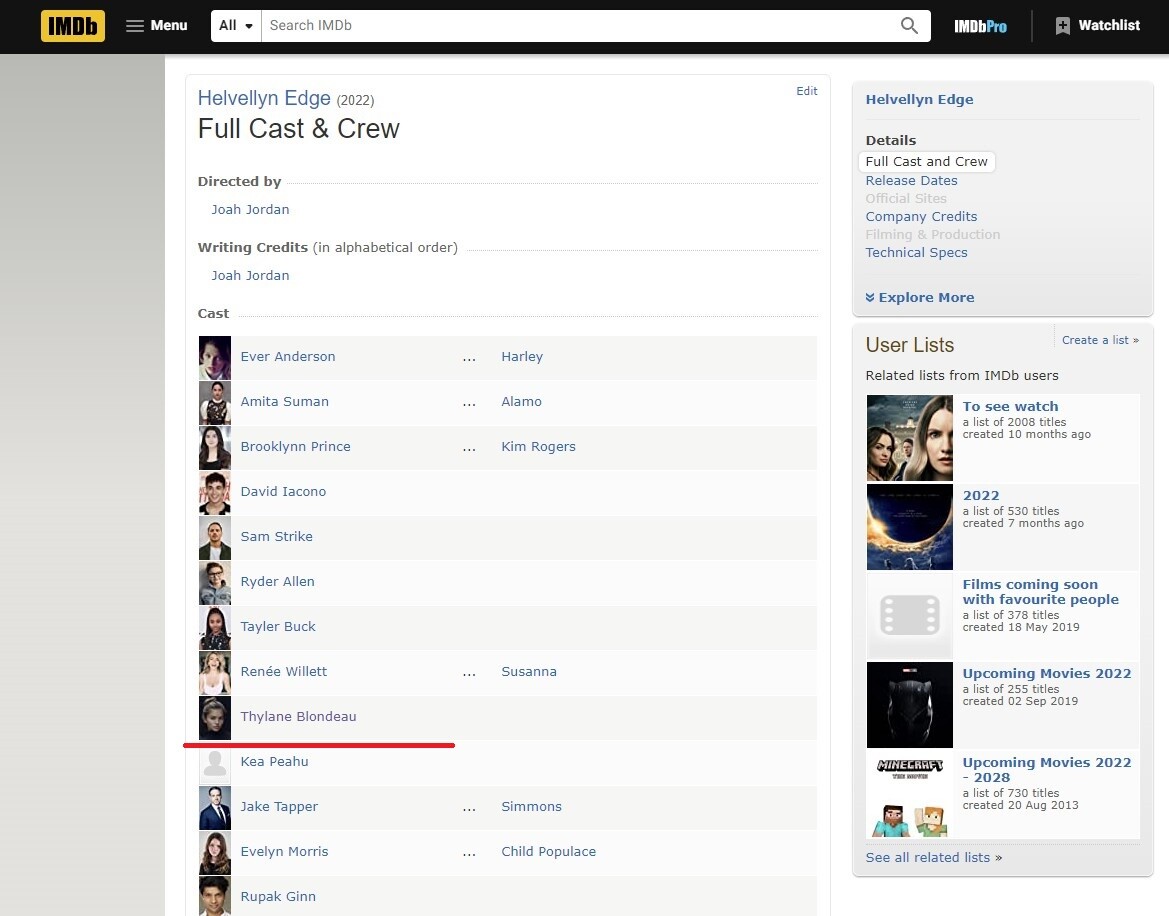Open Films coming soon with favourite people
Viewport: 1169px width, 916px height.
1040,592
